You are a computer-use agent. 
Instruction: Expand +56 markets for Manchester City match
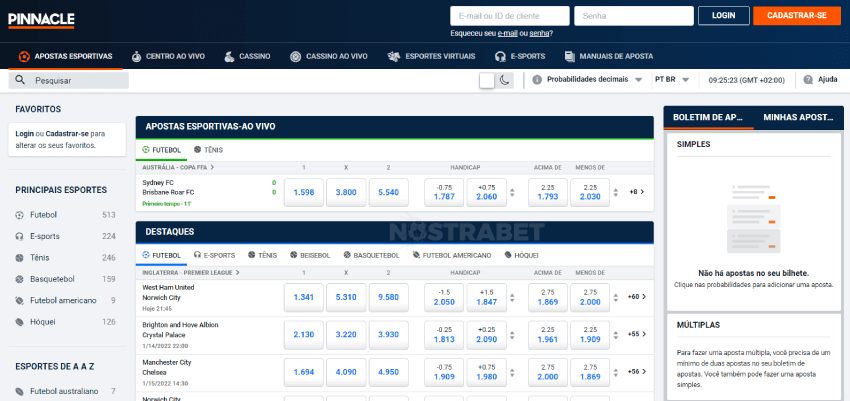[637, 372]
